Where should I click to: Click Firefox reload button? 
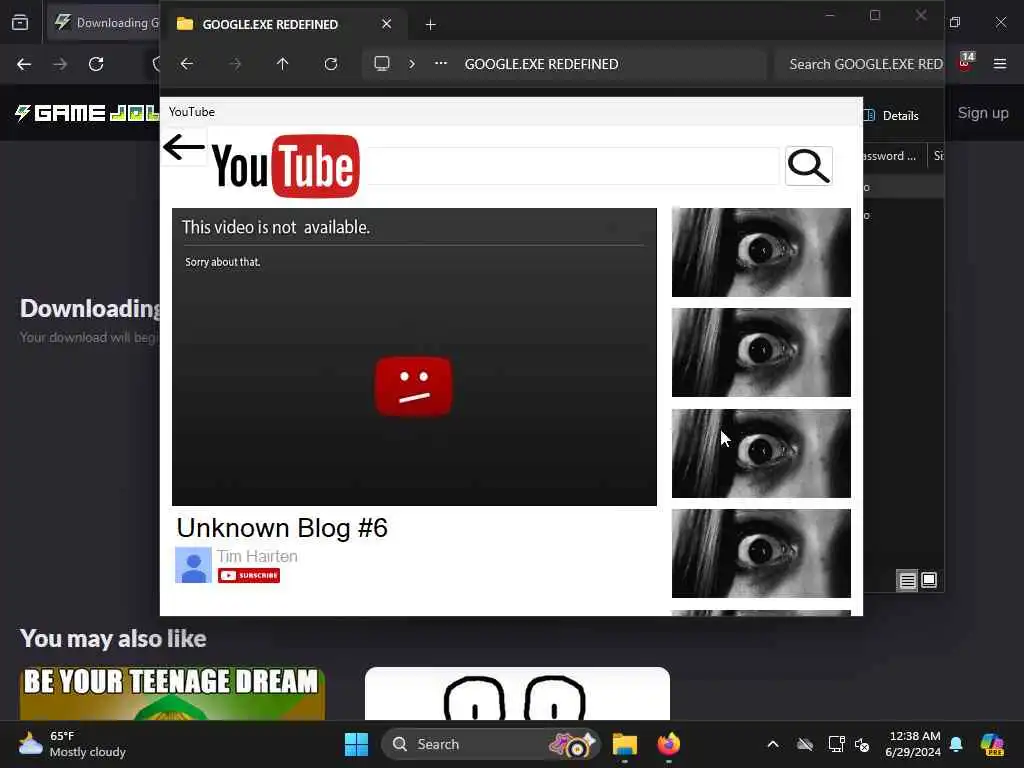coord(96,64)
